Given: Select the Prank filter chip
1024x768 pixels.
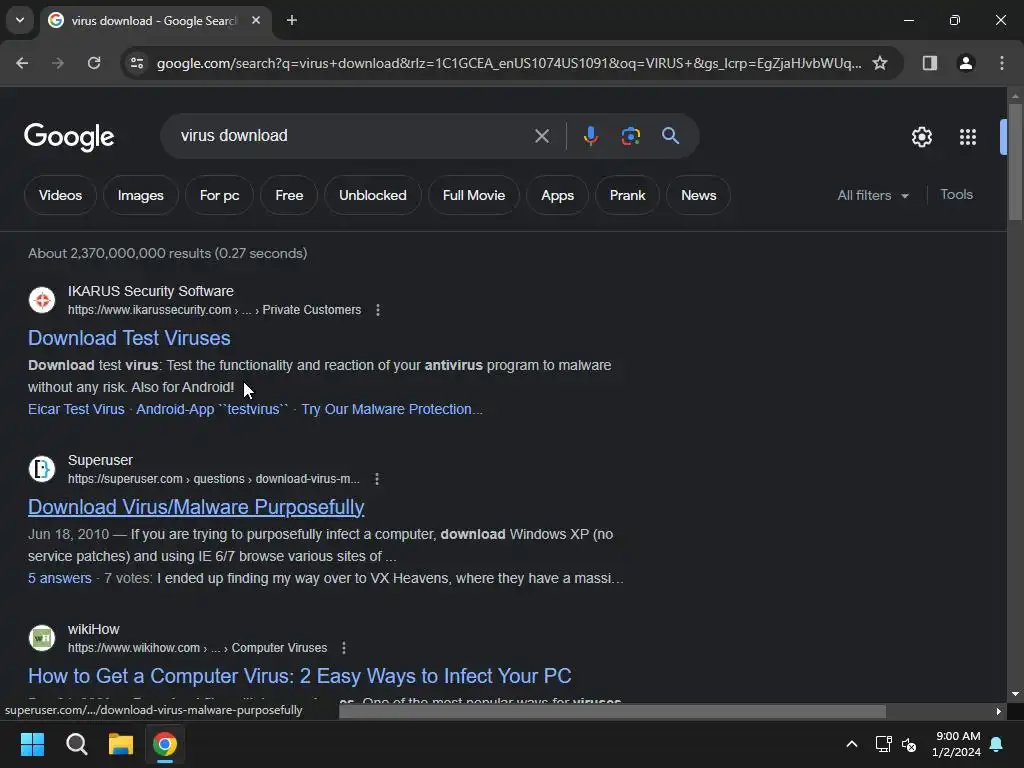Looking at the screenshot, I should (x=627, y=195).
